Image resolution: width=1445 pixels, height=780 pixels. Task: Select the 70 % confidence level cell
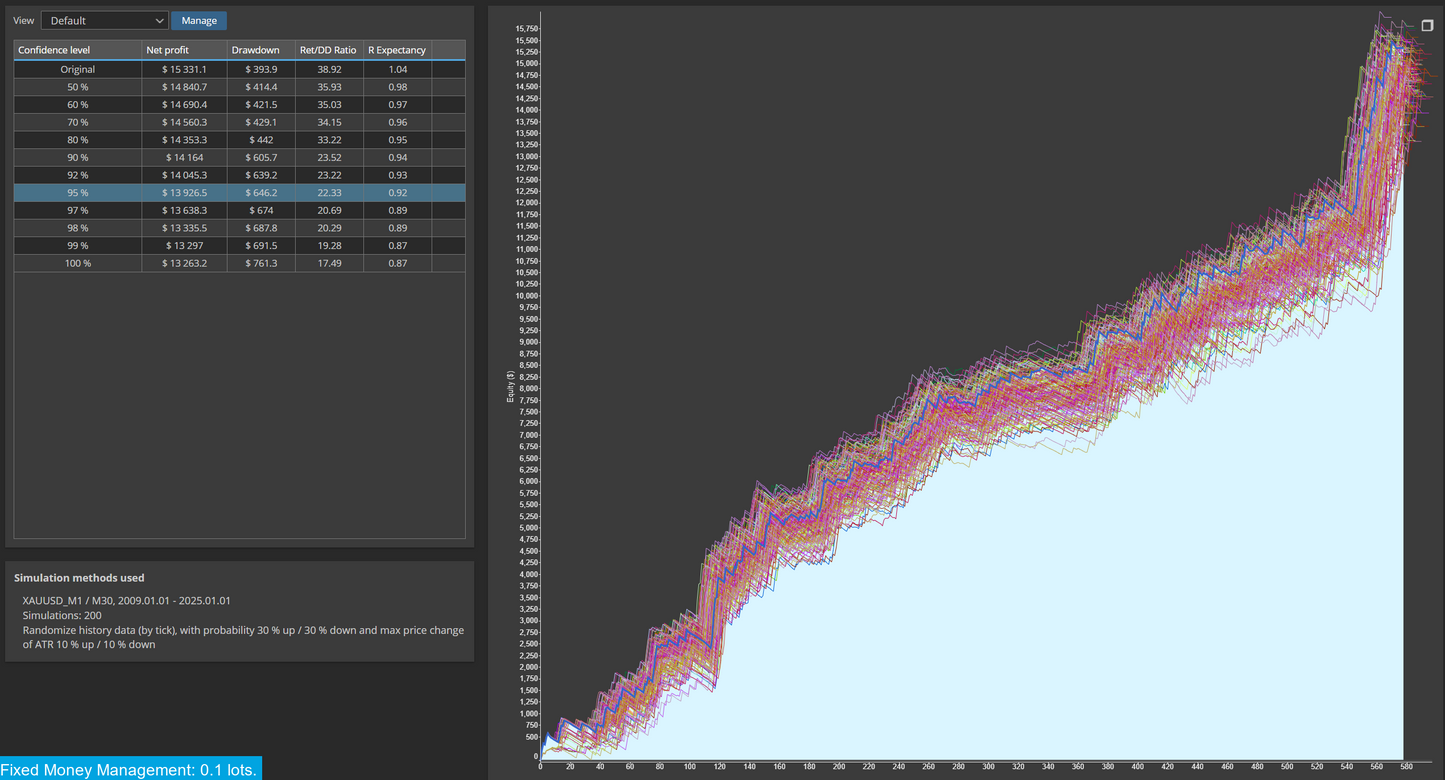[x=78, y=122]
